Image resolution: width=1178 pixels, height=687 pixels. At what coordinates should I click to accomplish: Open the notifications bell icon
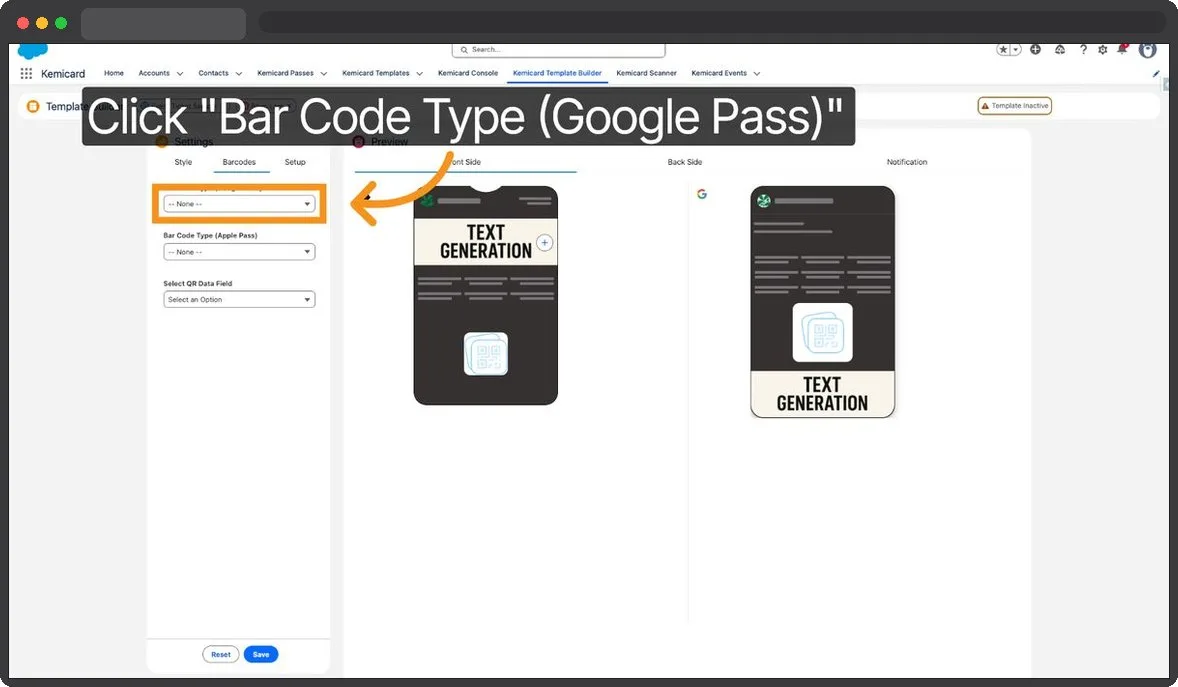pyautogui.click(x=1122, y=50)
